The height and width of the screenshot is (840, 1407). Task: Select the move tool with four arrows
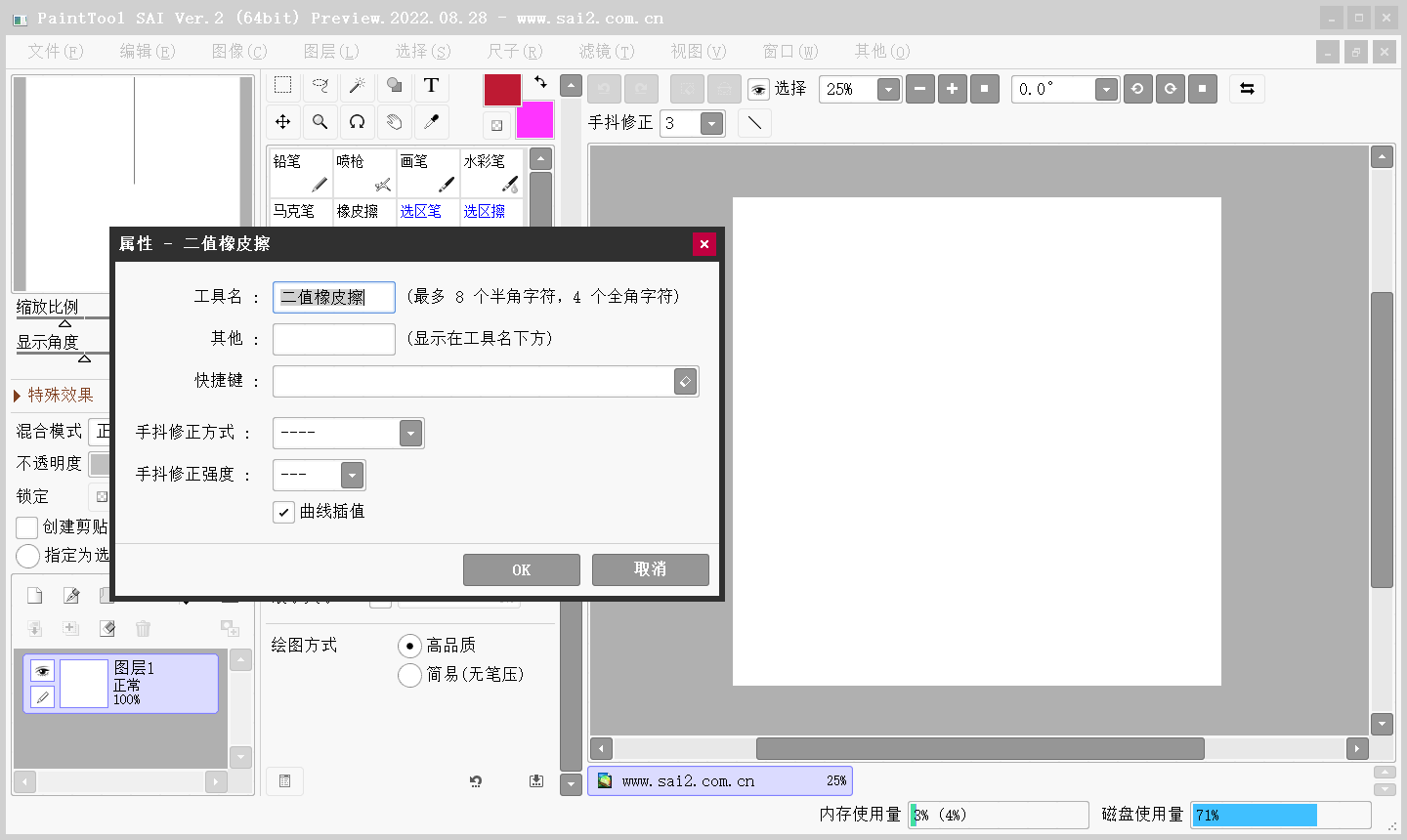[x=283, y=122]
